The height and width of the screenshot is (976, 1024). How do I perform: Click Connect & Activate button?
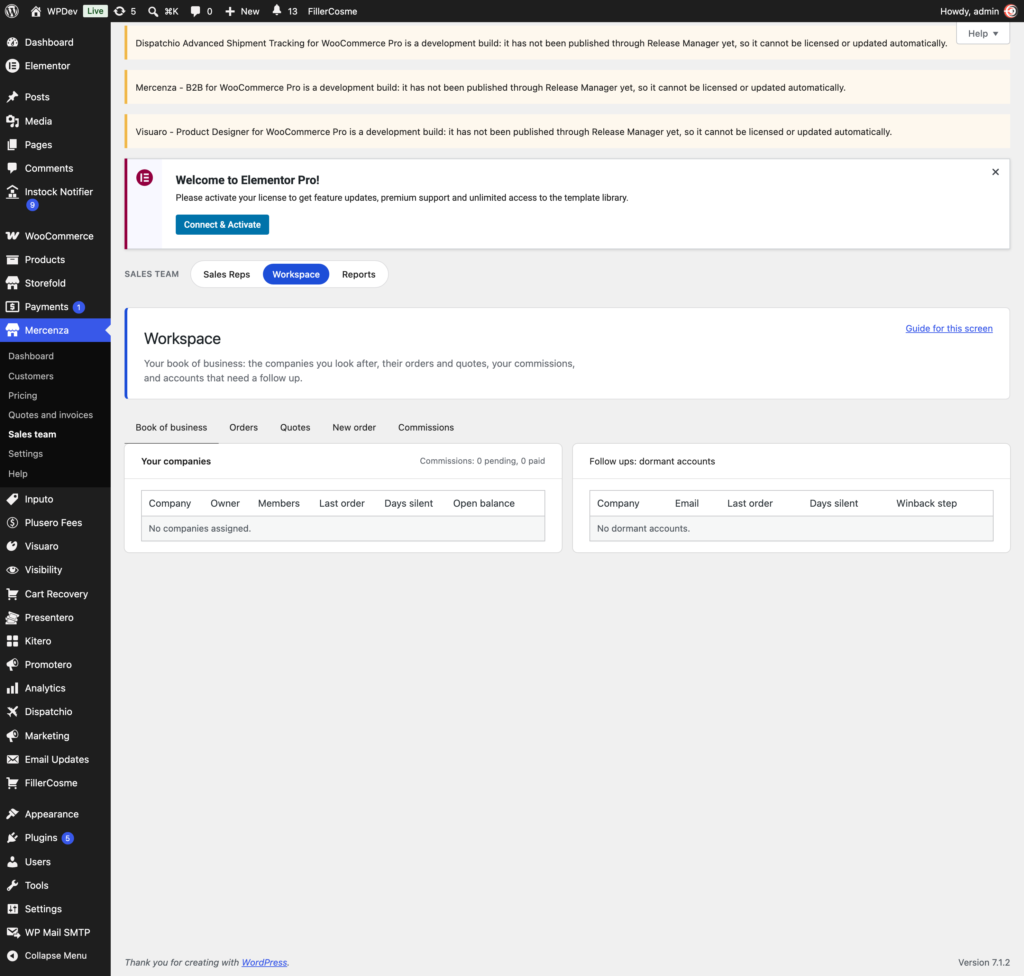(x=222, y=225)
